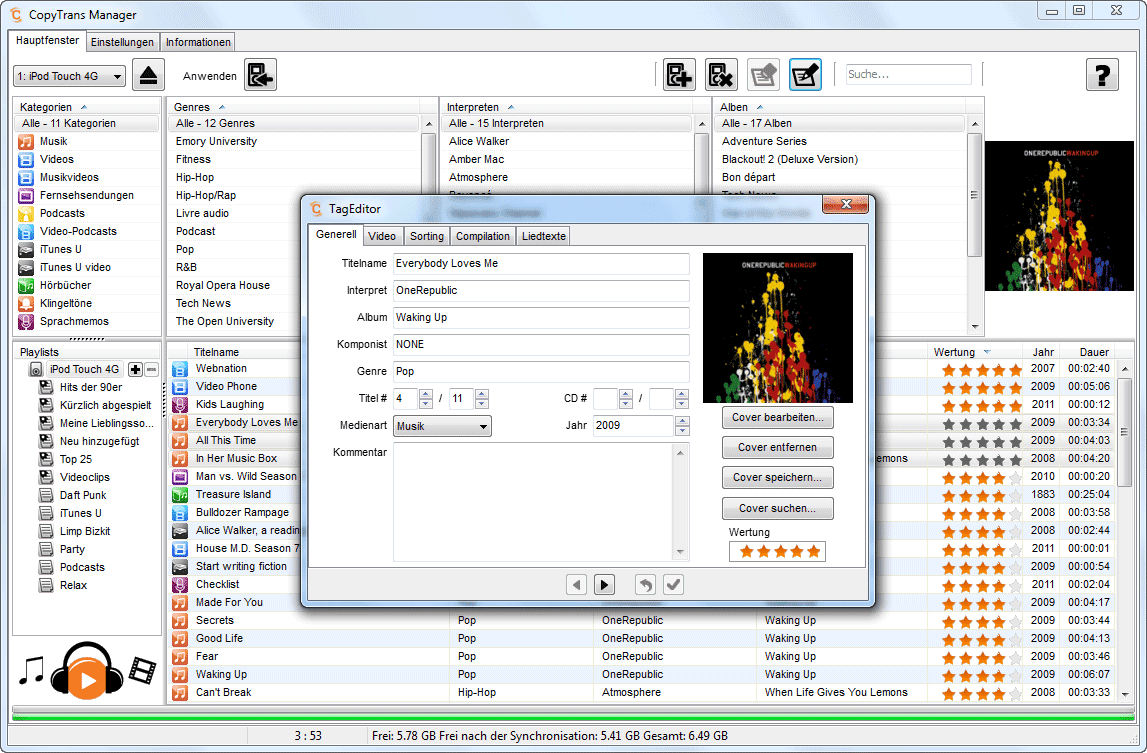Select the Musikvideos category
This screenshot has width=1147, height=753.
pos(87,177)
